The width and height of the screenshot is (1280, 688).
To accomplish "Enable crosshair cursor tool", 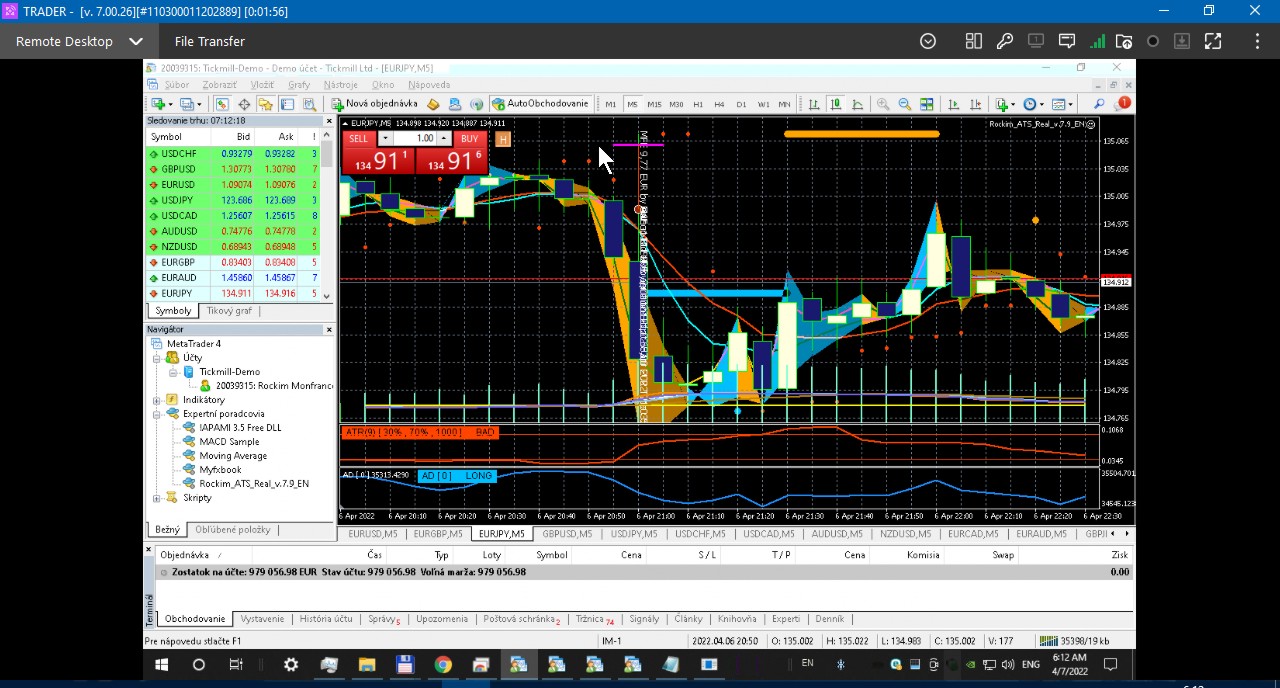I will tap(243, 104).
